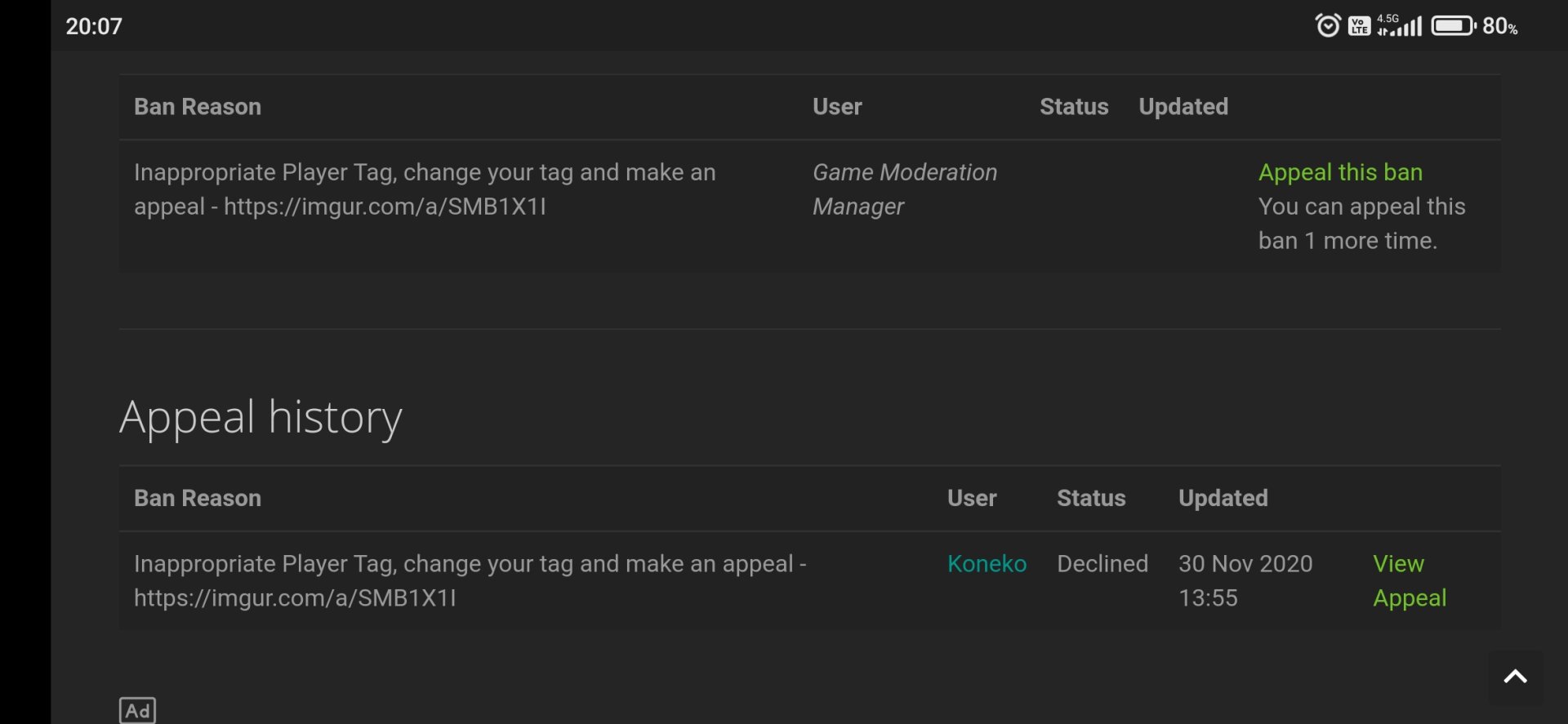Viewport: 1568px width, 724px height.
Task: Click the 'You can appeal this ban' notice
Action: [x=1361, y=224]
